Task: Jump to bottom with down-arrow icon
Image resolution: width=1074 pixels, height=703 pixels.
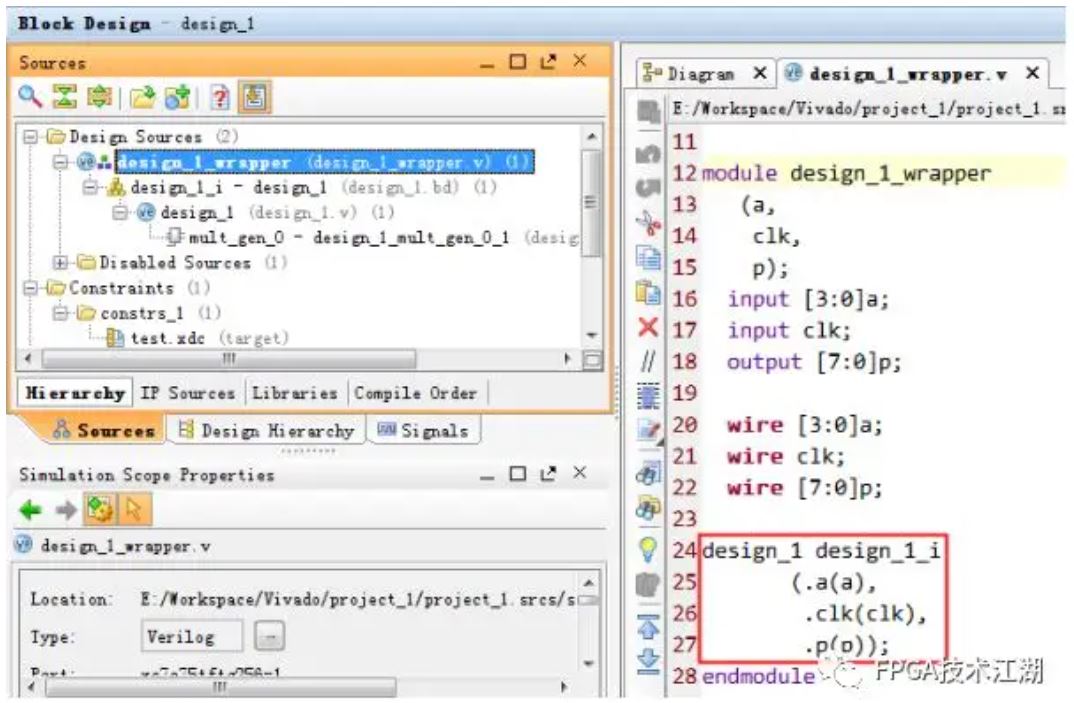Action: 648,661
